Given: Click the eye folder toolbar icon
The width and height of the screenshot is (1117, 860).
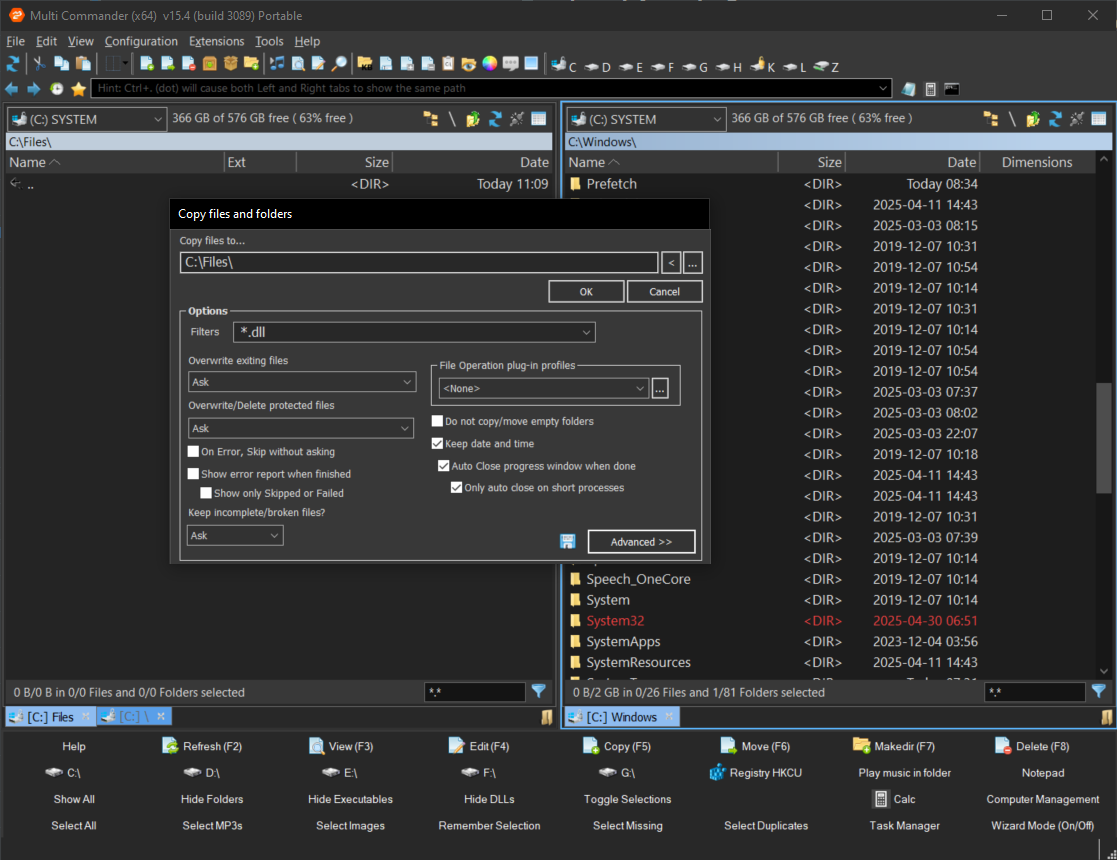Looking at the screenshot, I should point(469,64).
